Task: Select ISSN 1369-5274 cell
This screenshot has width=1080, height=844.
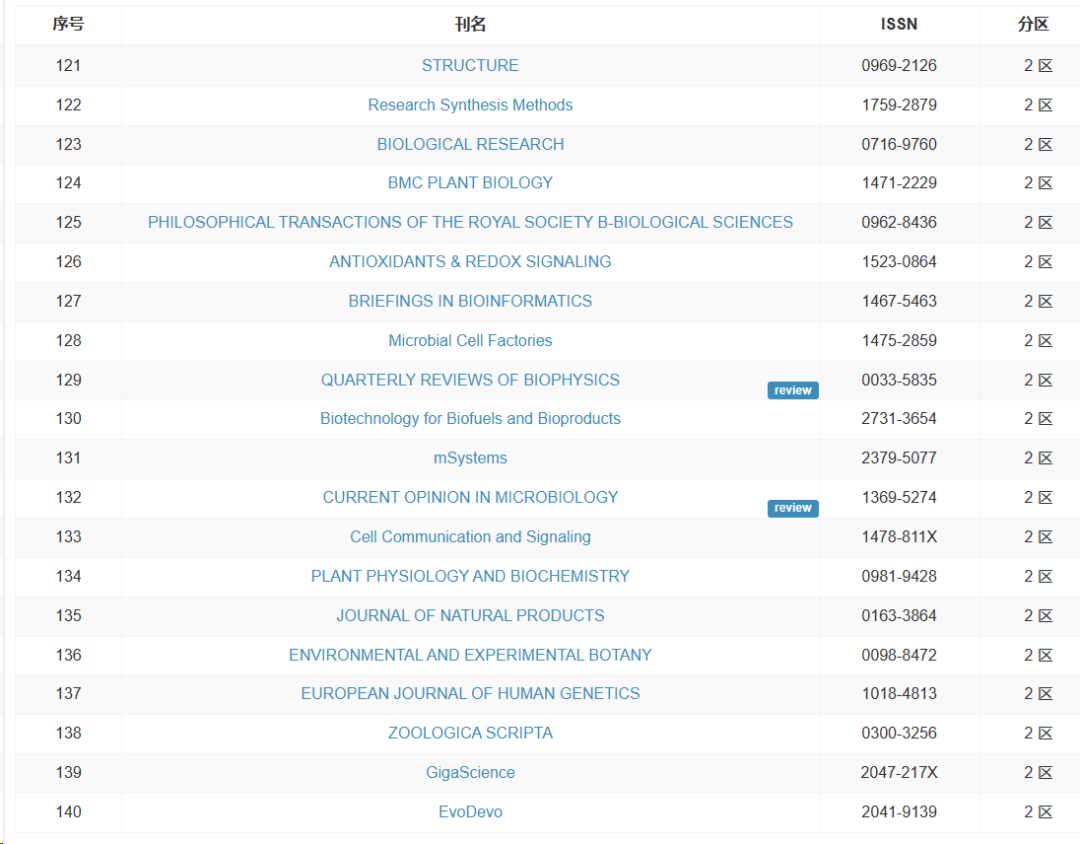Action: [899, 497]
